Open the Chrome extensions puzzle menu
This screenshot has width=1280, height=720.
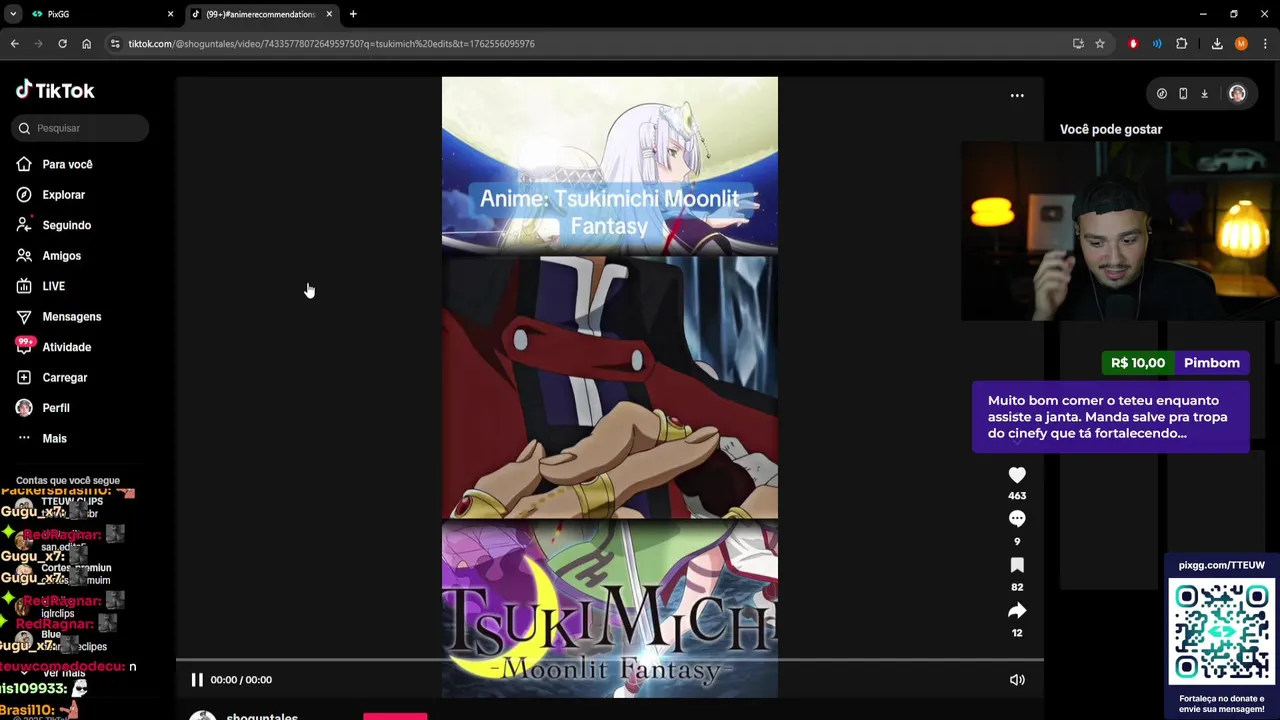[x=1181, y=44]
